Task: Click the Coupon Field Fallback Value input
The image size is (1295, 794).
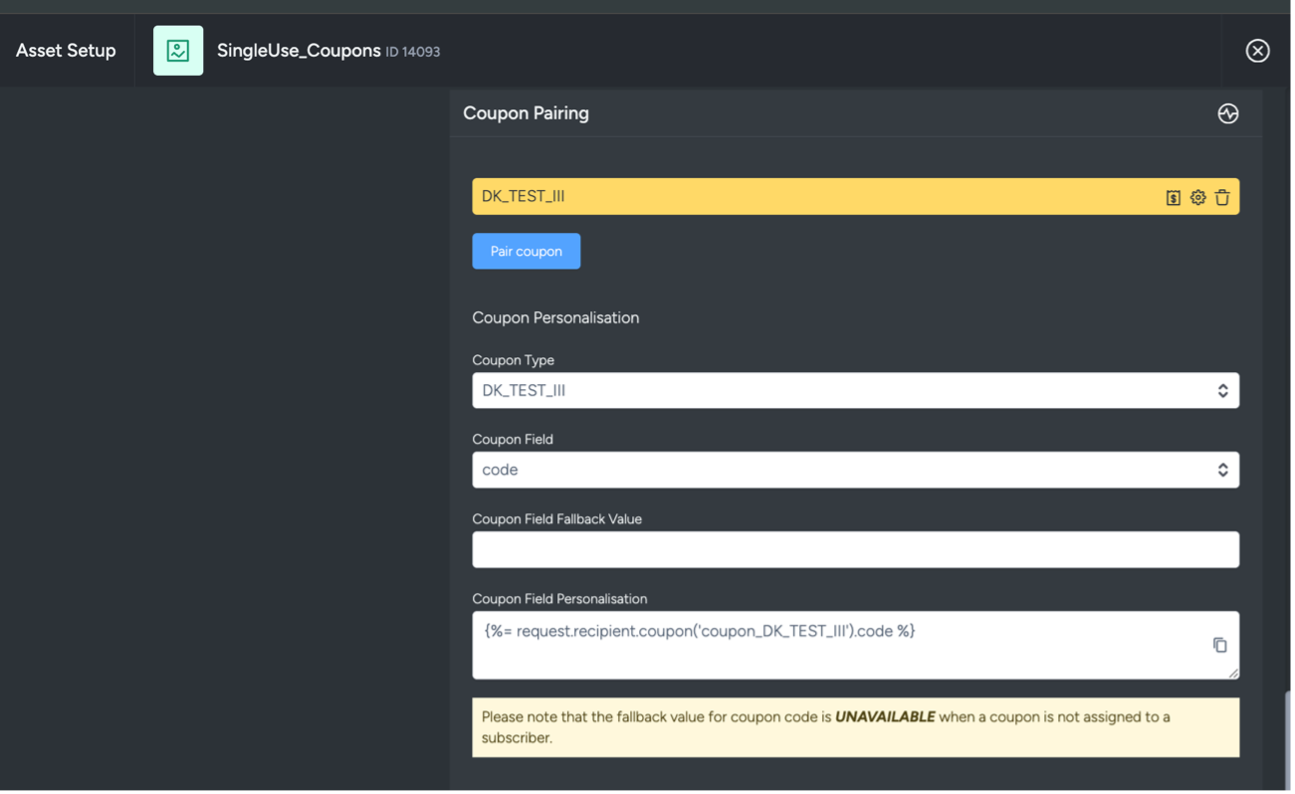Action: pos(855,549)
